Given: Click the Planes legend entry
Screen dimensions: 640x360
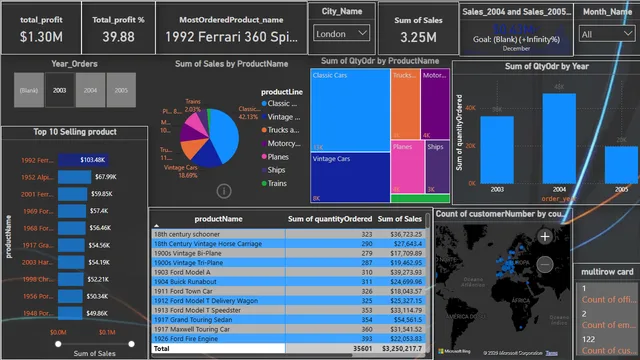Looking at the screenshot, I should (x=275, y=157).
